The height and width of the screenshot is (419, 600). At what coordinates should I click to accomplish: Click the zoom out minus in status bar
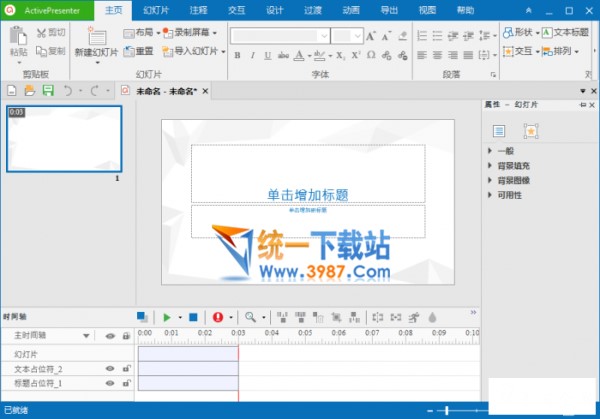pyautogui.click(x=430, y=411)
